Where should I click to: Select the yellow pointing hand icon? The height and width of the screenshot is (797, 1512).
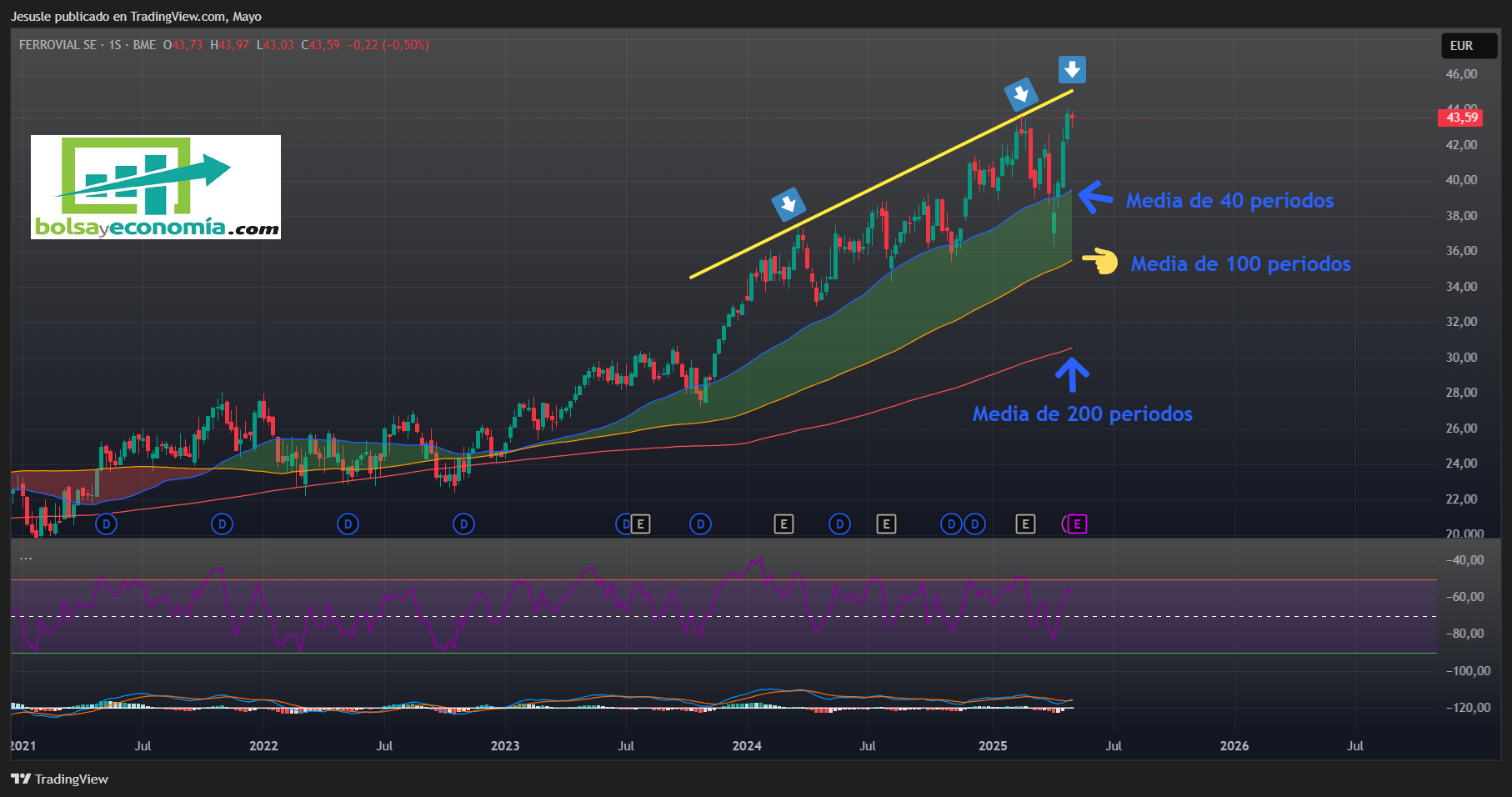1100,262
